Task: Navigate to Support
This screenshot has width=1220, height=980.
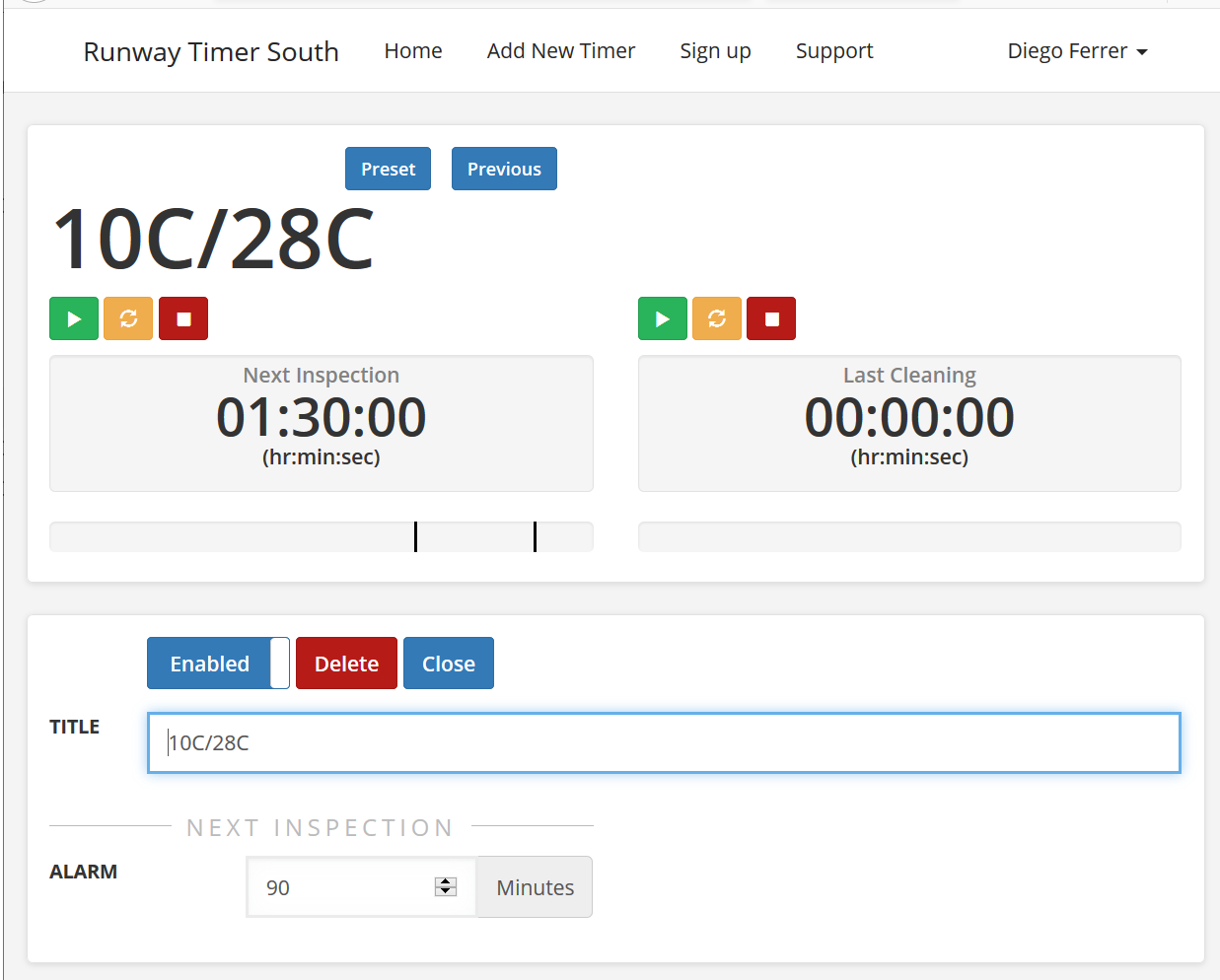Action: [834, 51]
